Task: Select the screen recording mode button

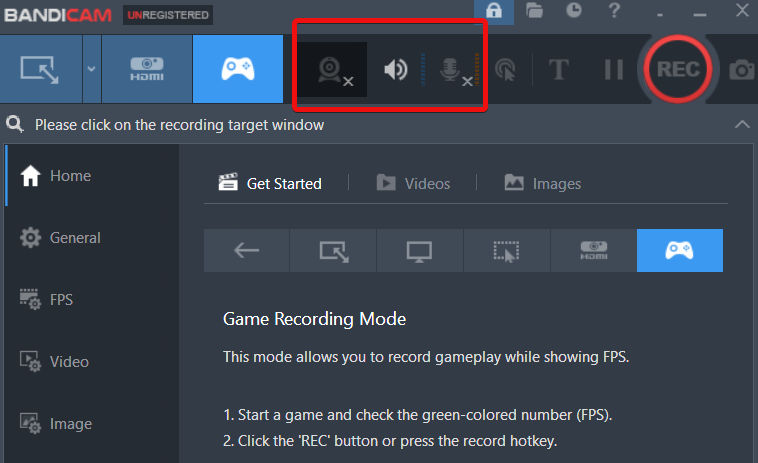Action: pyautogui.click(x=41, y=69)
